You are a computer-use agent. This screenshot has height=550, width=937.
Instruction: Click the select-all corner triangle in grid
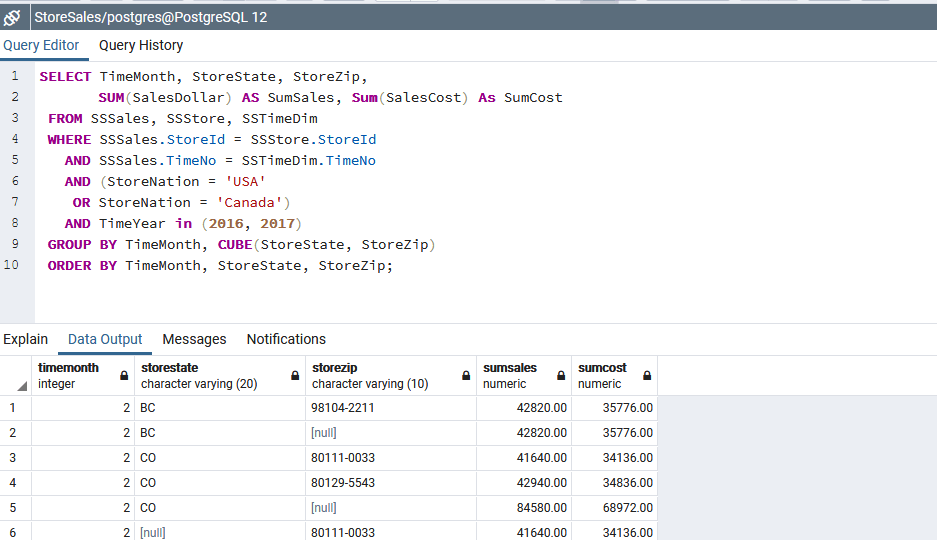click(22, 385)
